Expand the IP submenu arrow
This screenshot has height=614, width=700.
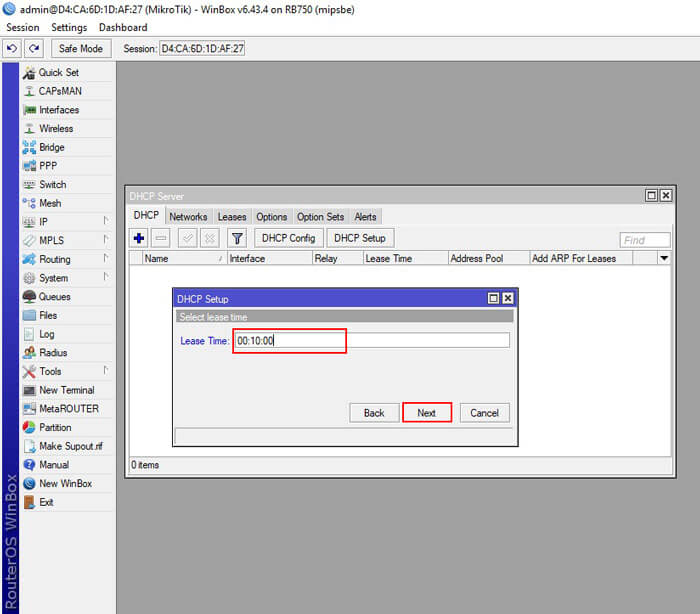pos(105,221)
